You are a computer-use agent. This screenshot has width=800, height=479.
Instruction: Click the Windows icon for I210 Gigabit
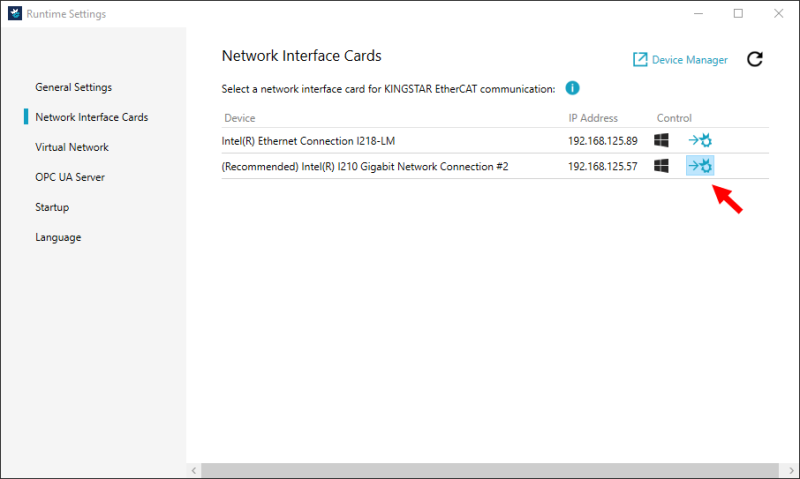click(662, 166)
